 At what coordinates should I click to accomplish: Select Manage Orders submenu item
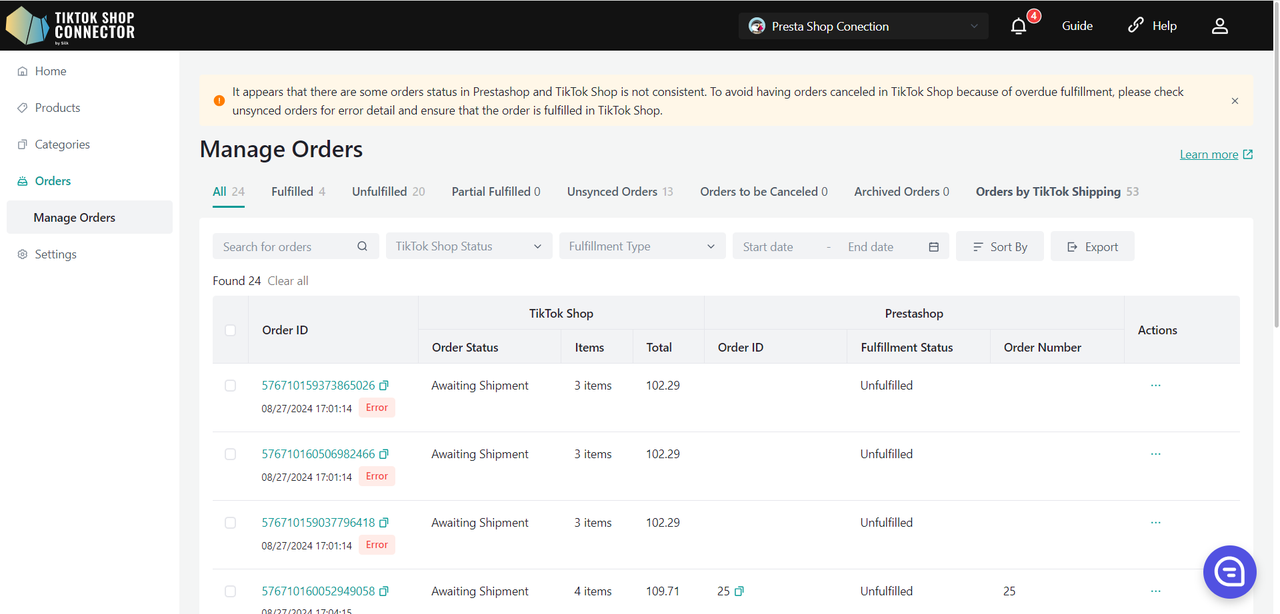click(90, 218)
